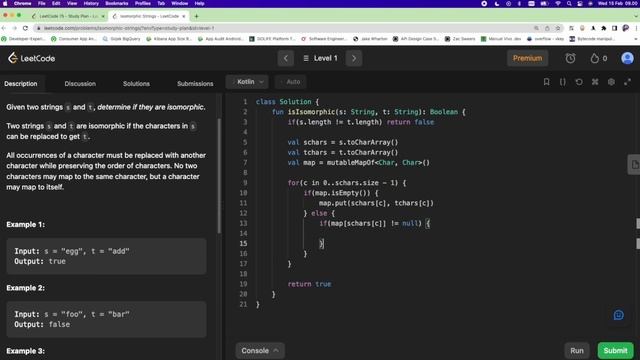Click the macOS Spotlight search icon

click(569, 3)
